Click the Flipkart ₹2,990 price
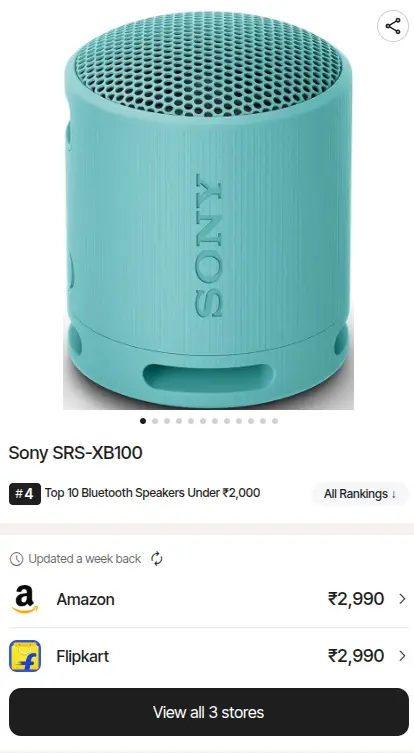The image size is (414, 753). [x=356, y=656]
